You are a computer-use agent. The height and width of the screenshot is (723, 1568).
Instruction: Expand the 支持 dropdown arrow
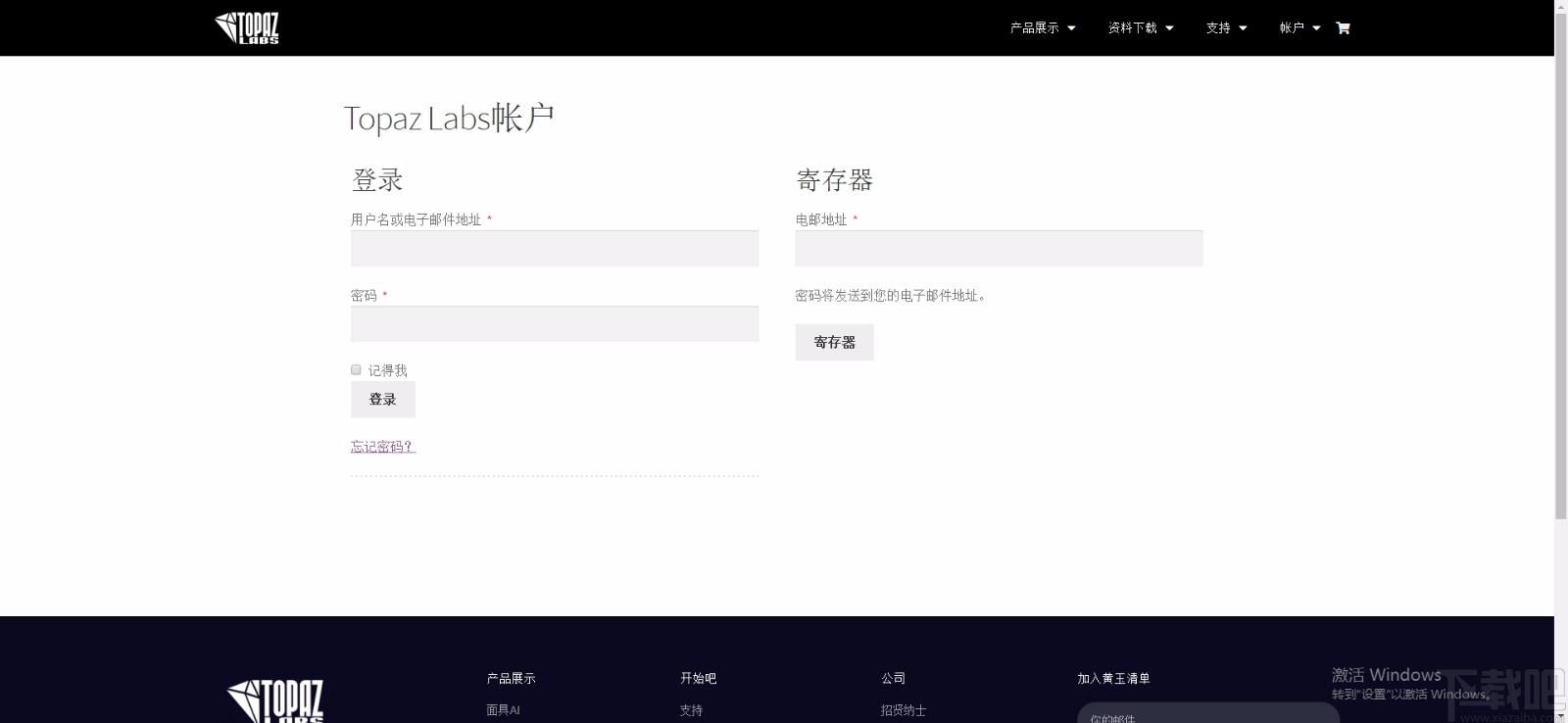click(x=1243, y=28)
